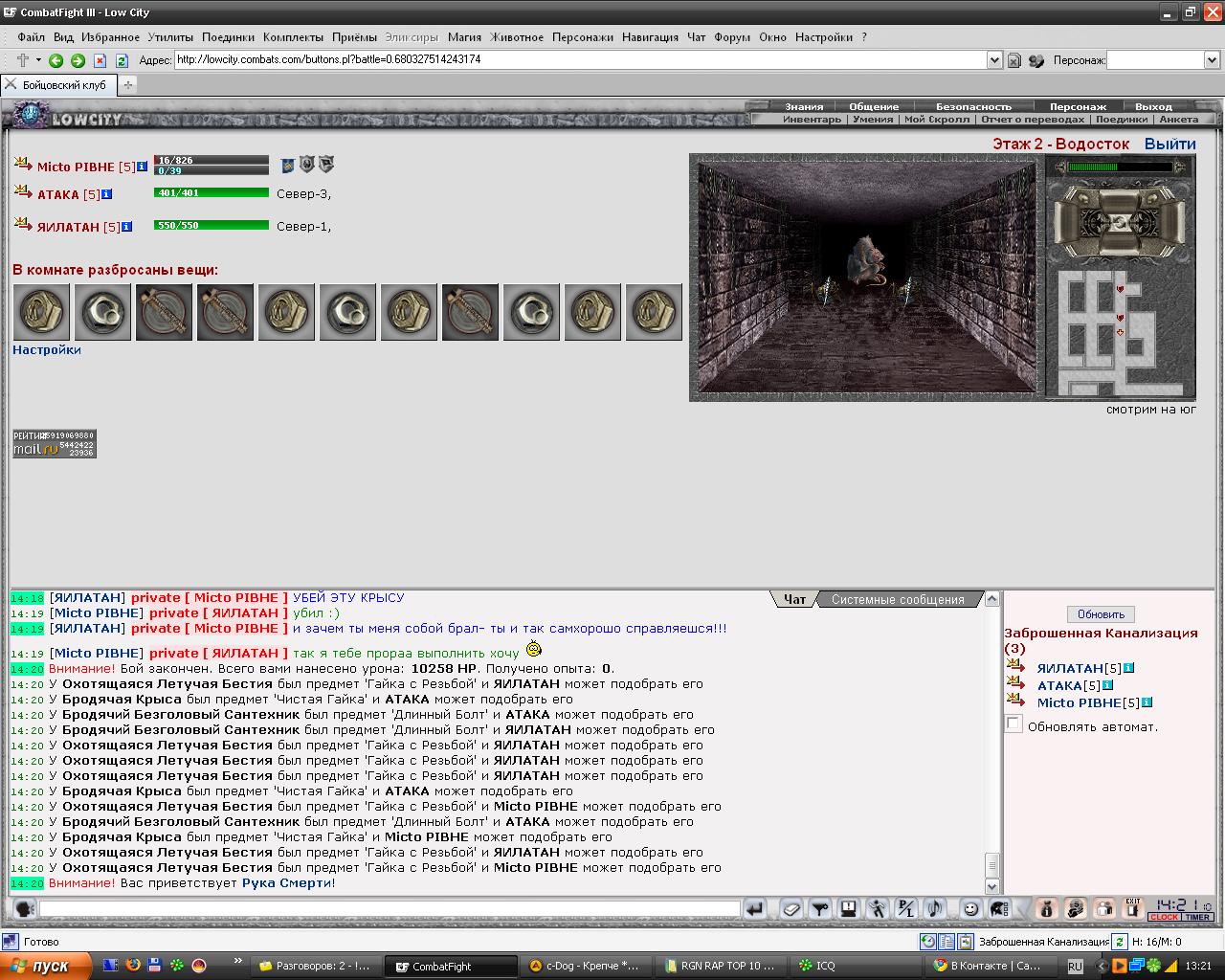Click the EXIT door icon
Image resolution: width=1225 pixels, height=980 pixels.
[1133, 909]
